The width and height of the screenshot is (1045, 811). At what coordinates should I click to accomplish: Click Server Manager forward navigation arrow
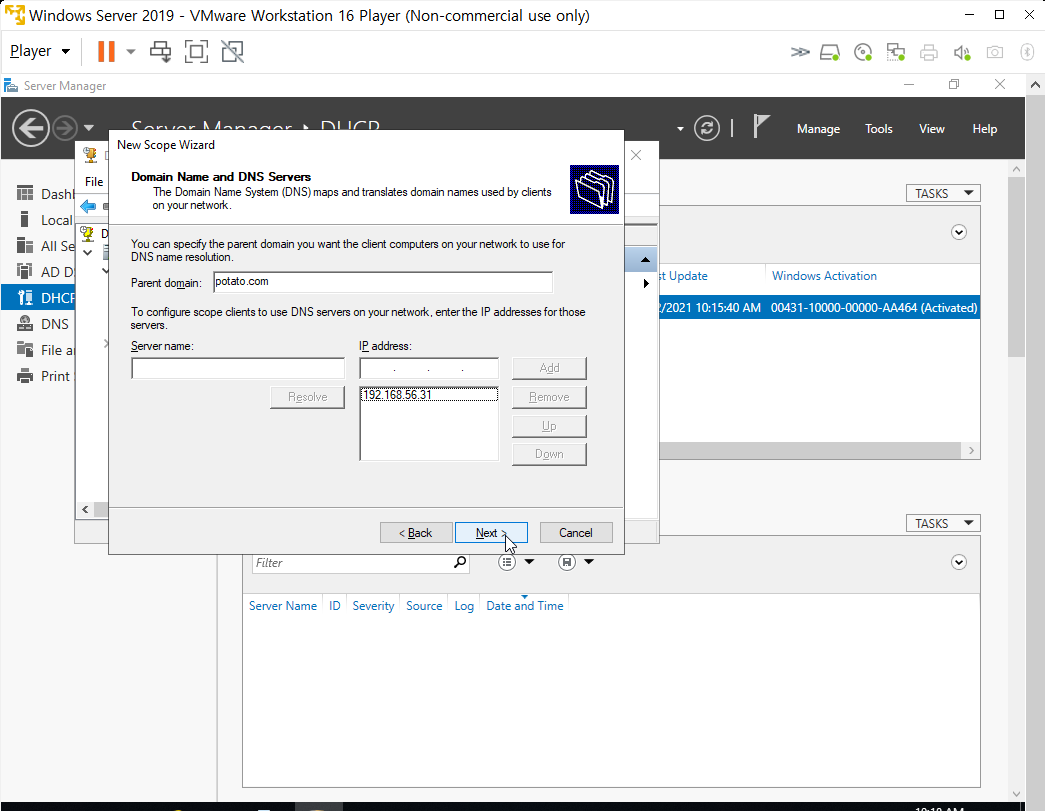(x=65, y=128)
